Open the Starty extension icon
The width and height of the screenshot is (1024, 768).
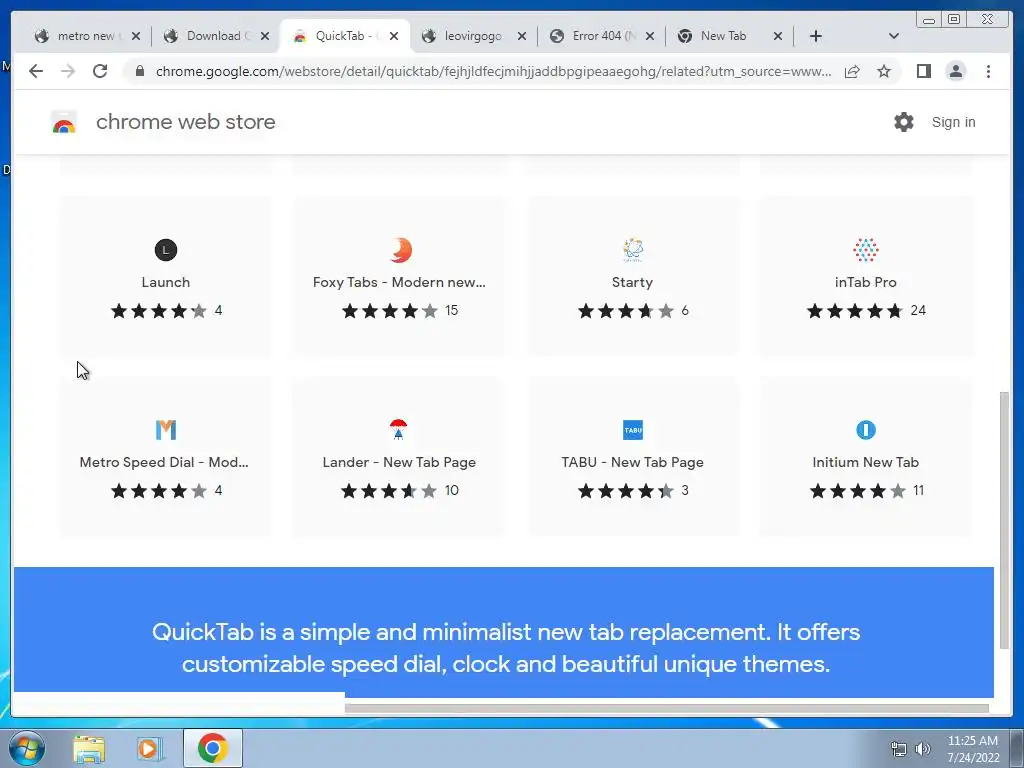tap(632, 249)
